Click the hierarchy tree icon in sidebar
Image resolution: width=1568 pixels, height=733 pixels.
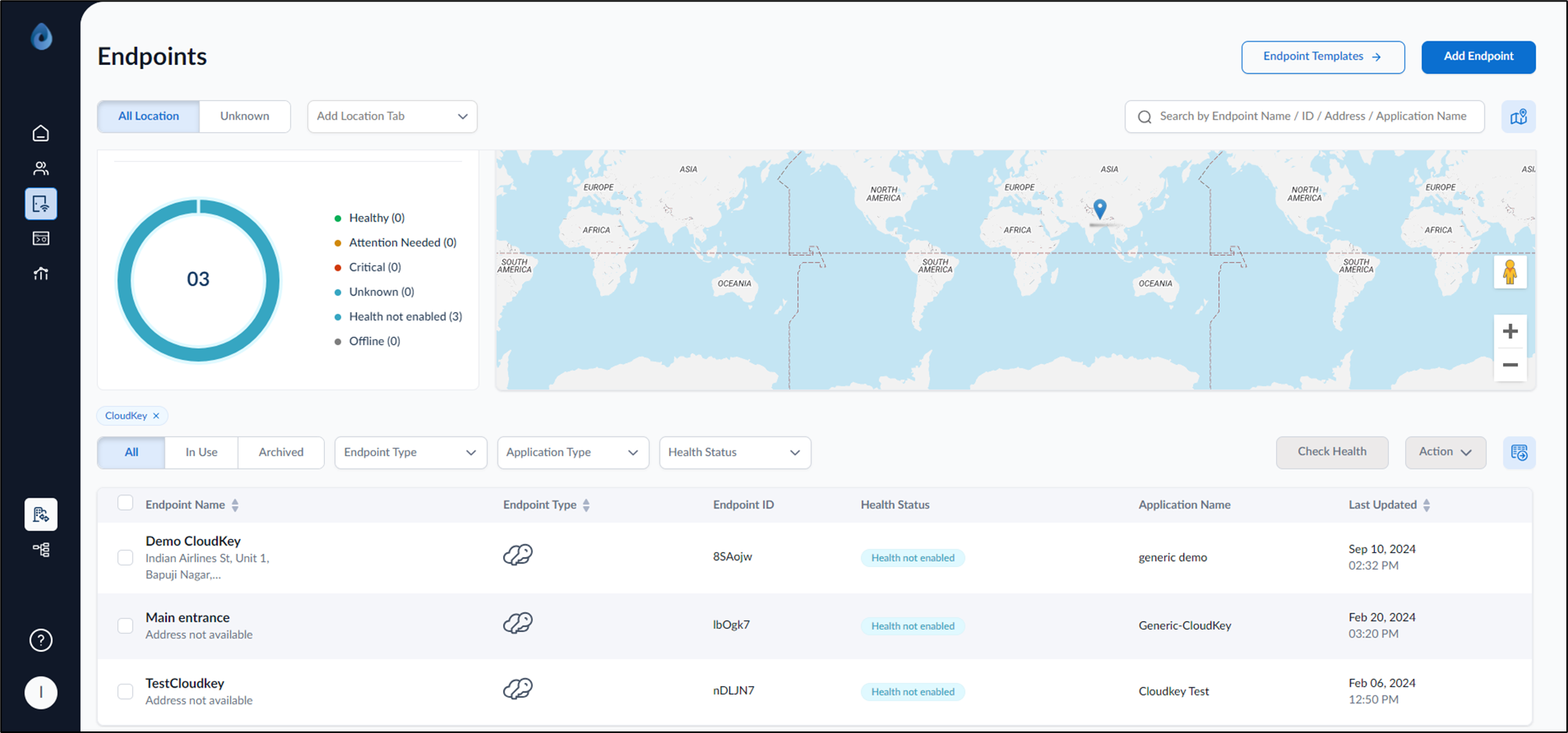pyautogui.click(x=41, y=550)
